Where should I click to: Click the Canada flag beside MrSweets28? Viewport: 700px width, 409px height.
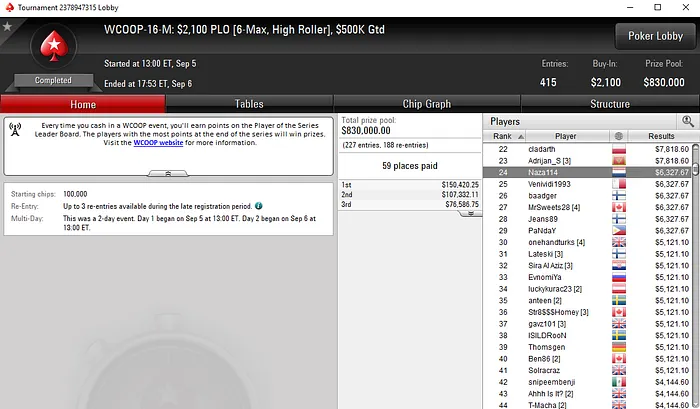pyautogui.click(x=618, y=207)
